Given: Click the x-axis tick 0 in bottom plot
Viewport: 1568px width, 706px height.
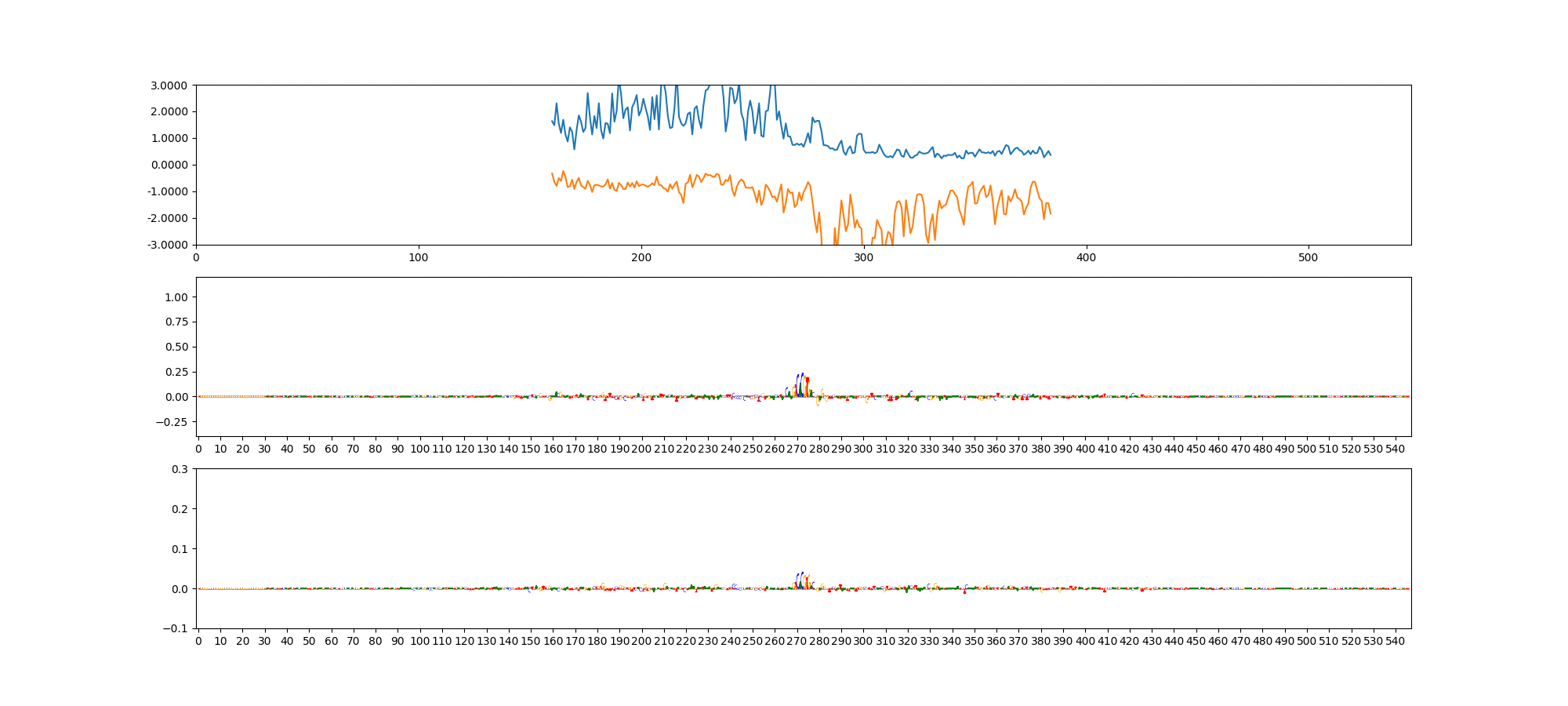Looking at the screenshot, I should [198, 641].
